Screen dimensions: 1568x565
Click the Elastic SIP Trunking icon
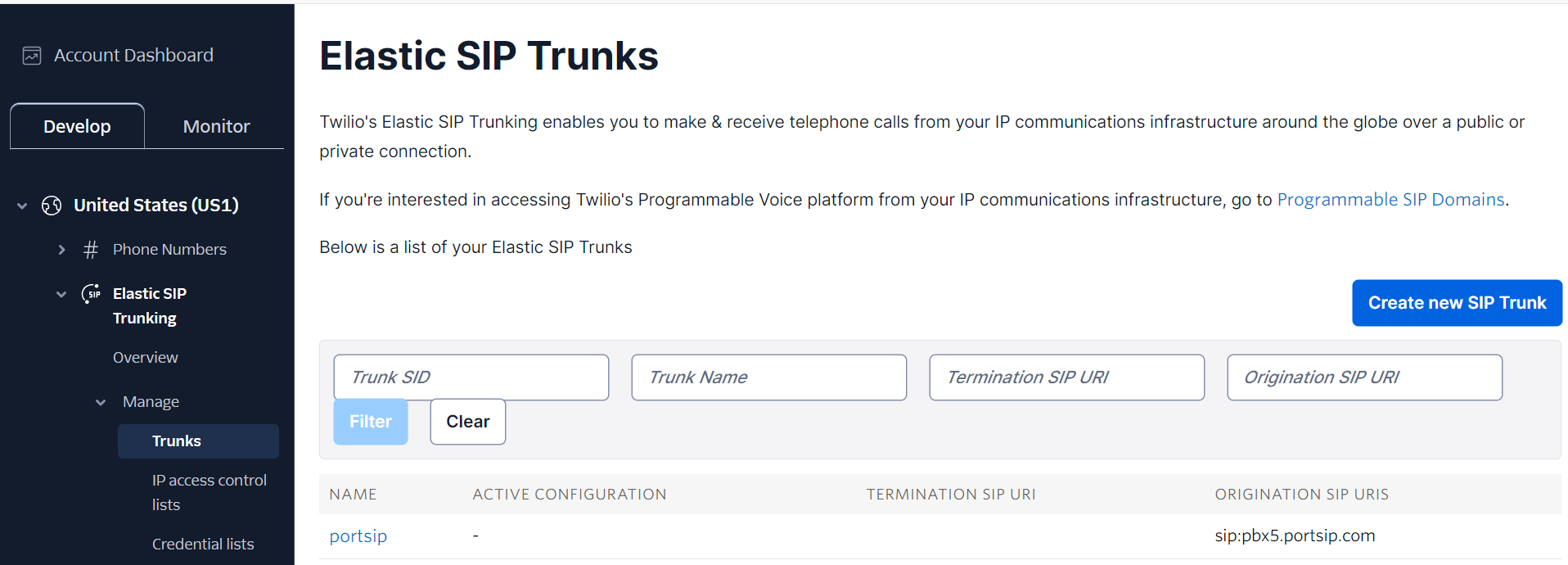point(91,294)
